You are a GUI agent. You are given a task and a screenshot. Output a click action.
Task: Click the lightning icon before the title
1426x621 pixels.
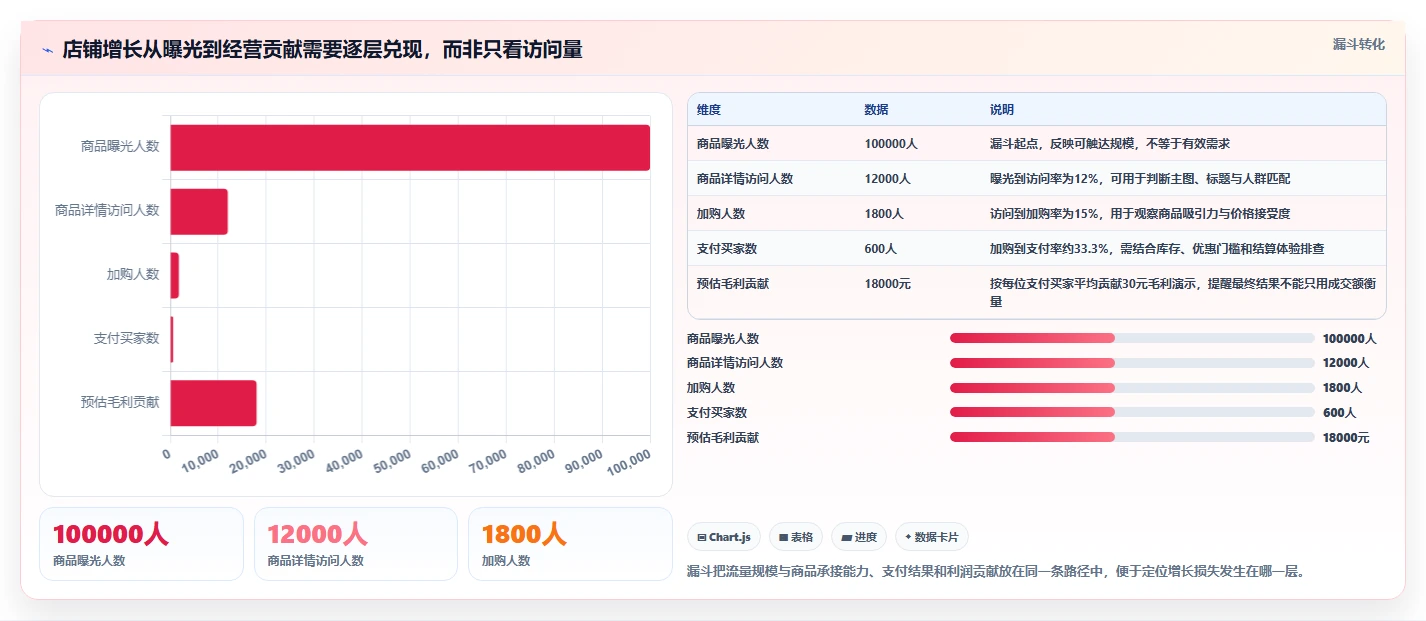(x=48, y=50)
